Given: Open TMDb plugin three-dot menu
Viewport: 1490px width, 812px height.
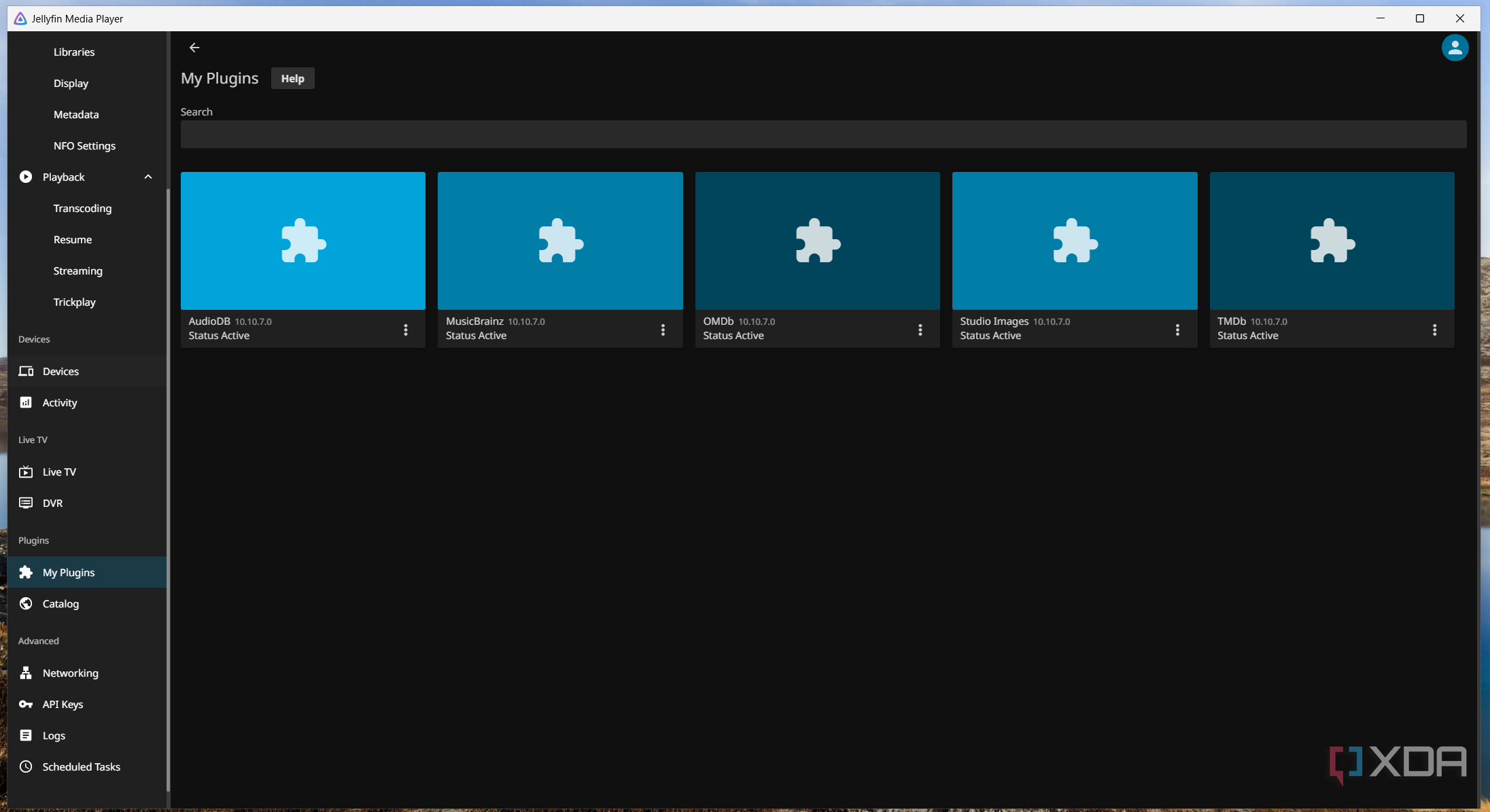Looking at the screenshot, I should 1435,330.
